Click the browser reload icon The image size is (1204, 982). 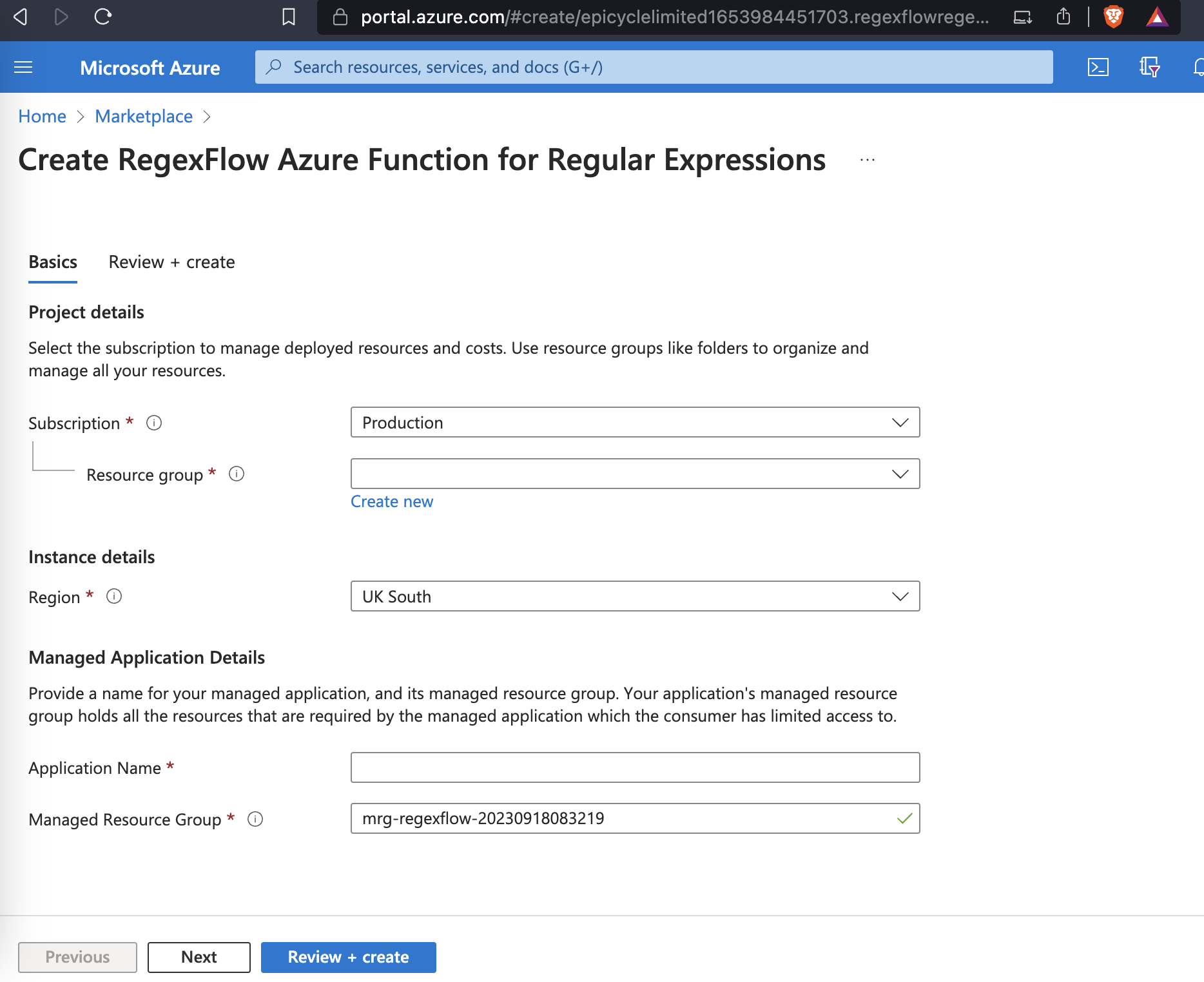click(x=102, y=17)
